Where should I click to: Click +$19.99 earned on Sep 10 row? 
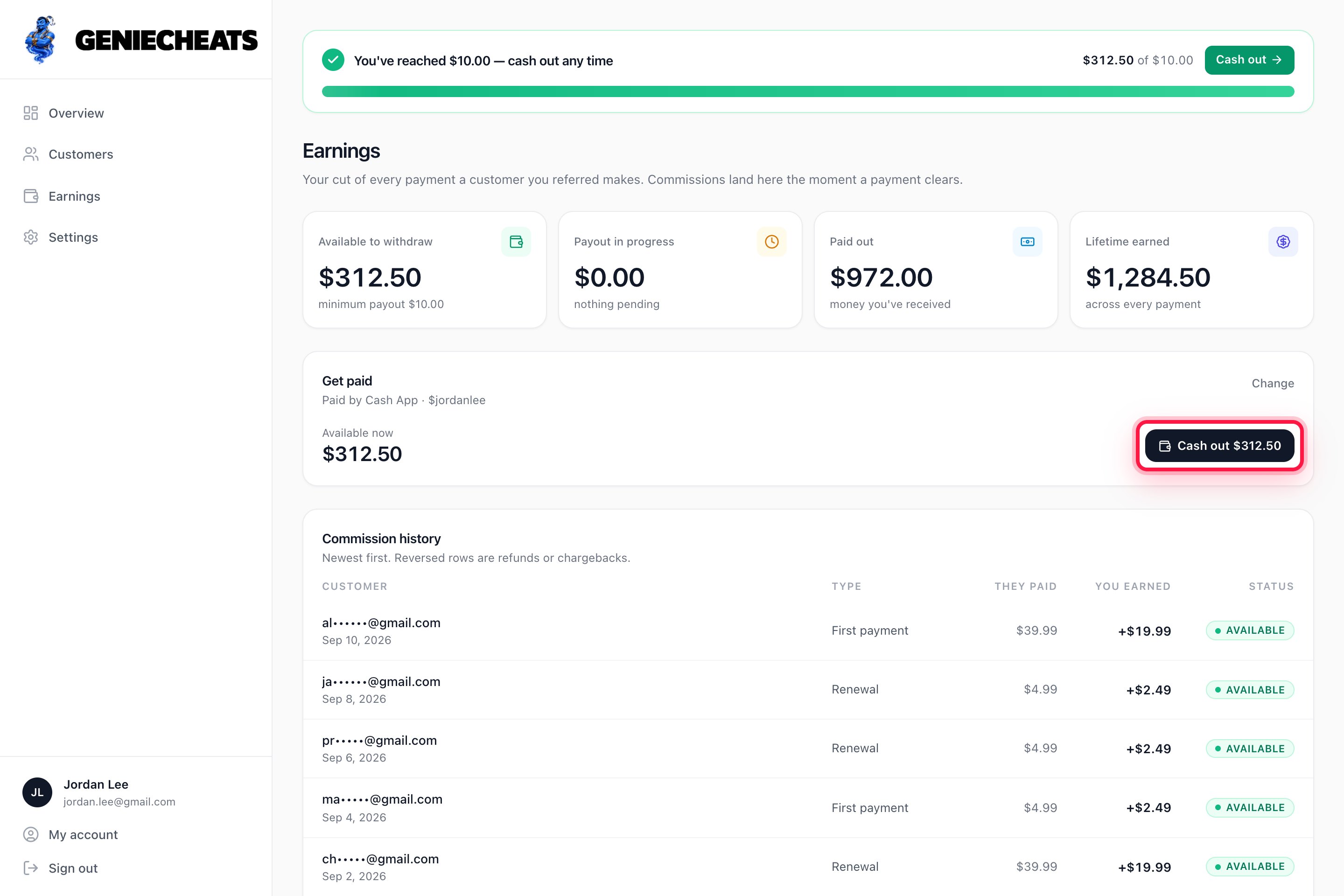click(1145, 631)
